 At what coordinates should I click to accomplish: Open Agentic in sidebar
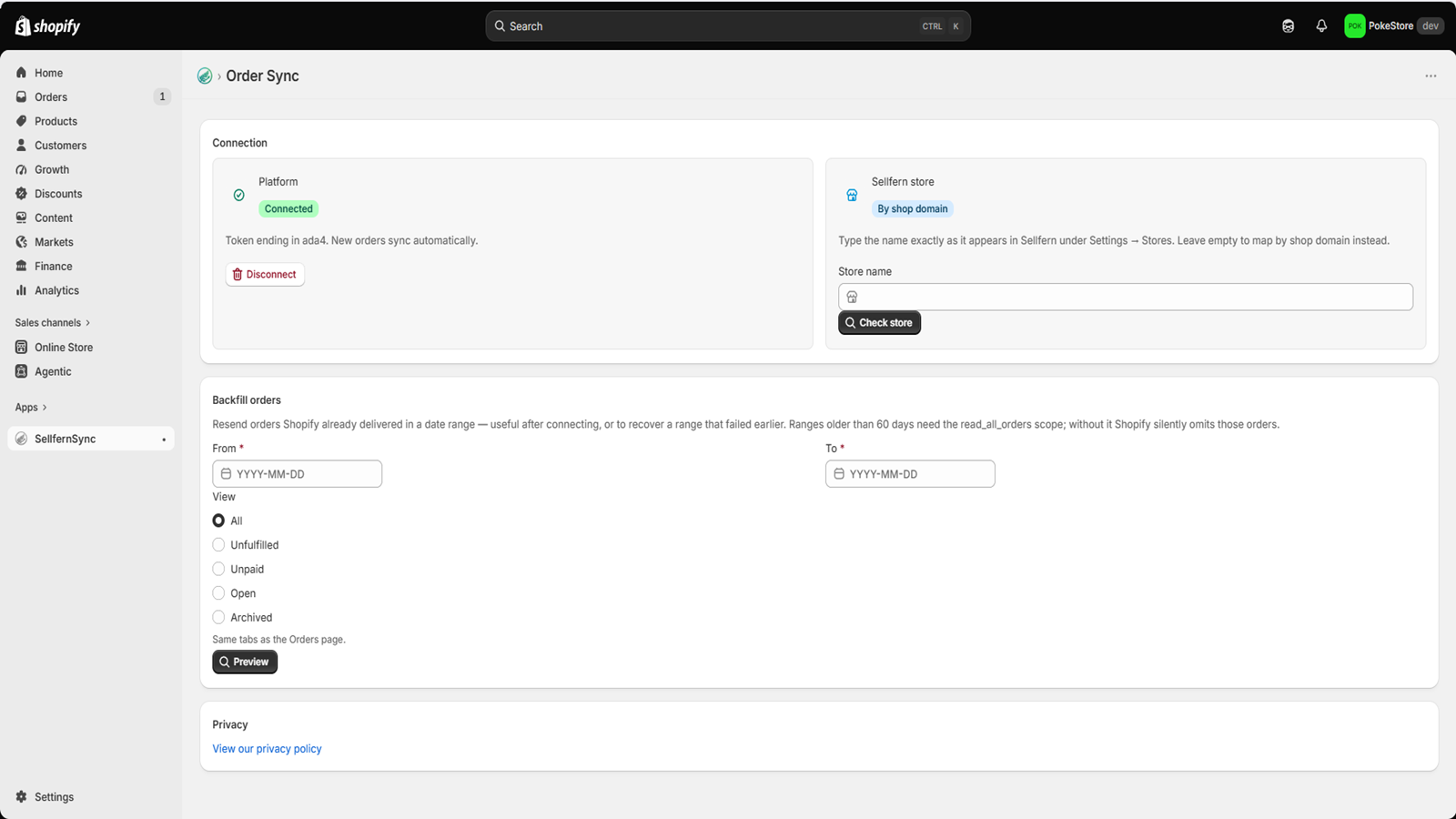click(91, 371)
